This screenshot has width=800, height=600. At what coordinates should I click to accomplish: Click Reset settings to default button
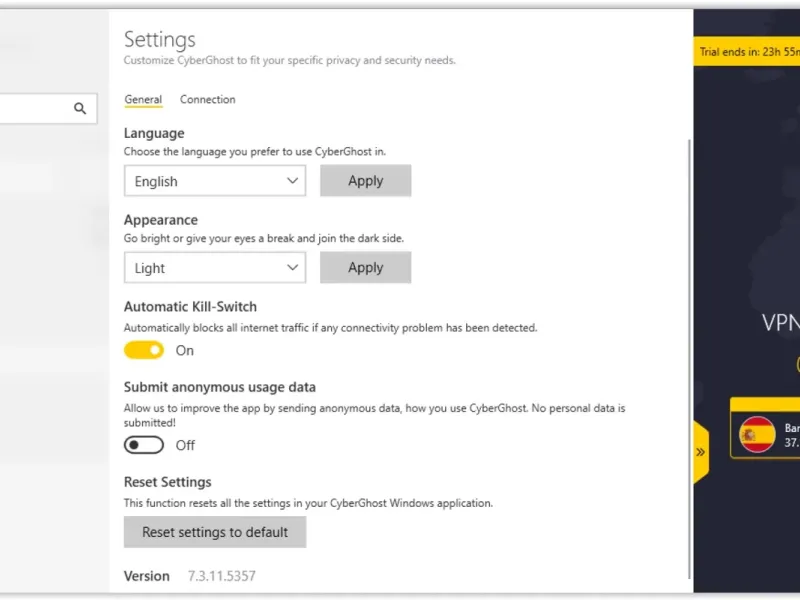tap(215, 532)
